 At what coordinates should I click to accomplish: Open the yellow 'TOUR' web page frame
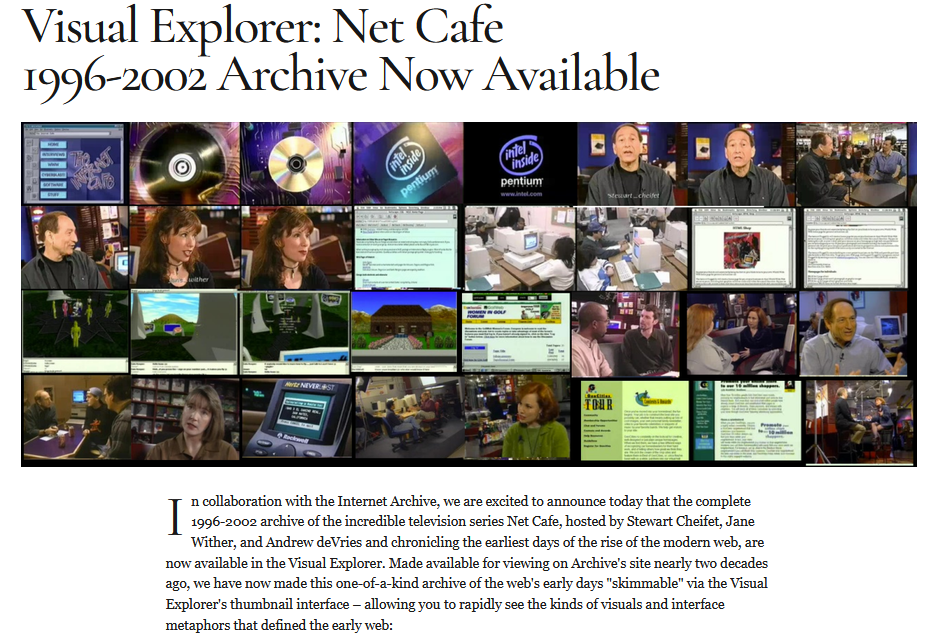pyautogui.click(x=634, y=420)
